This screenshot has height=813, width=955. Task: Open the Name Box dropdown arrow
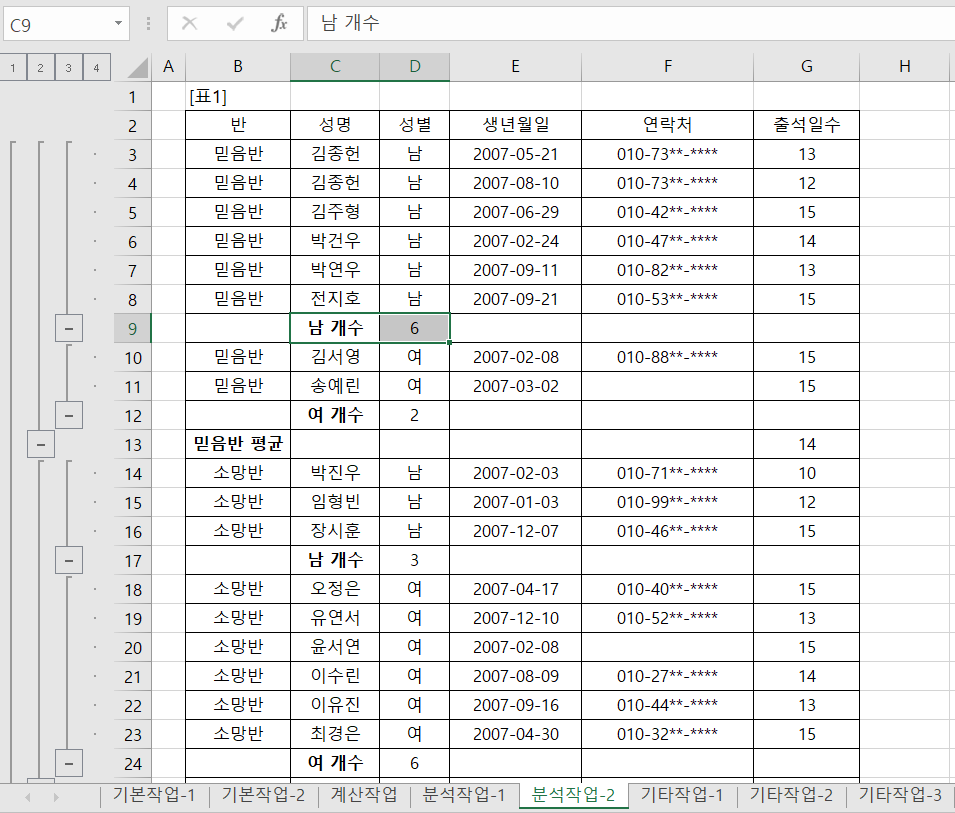click(120, 23)
